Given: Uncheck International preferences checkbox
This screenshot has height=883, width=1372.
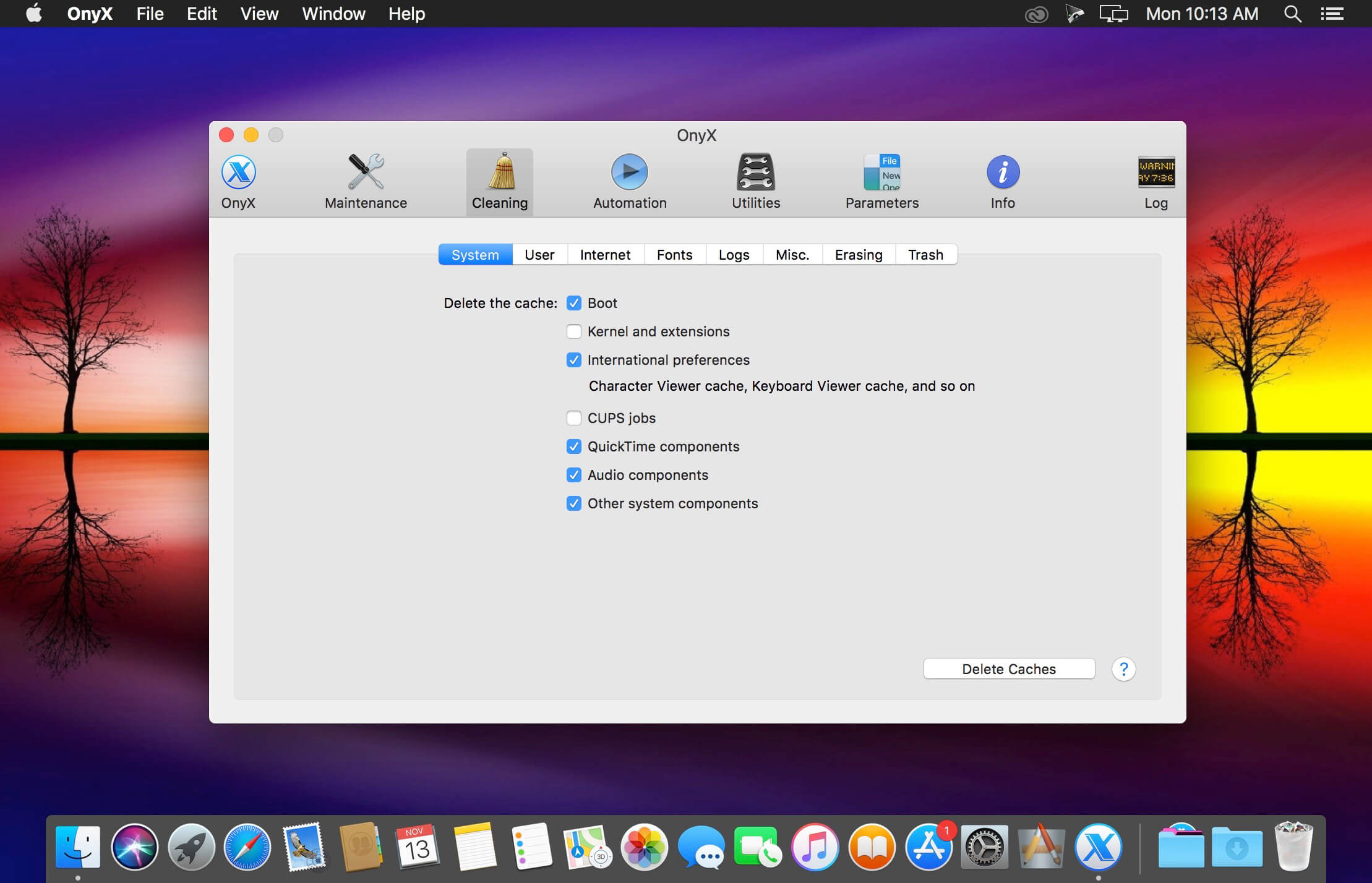Looking at the screenshot, I should tap(574, 360).
